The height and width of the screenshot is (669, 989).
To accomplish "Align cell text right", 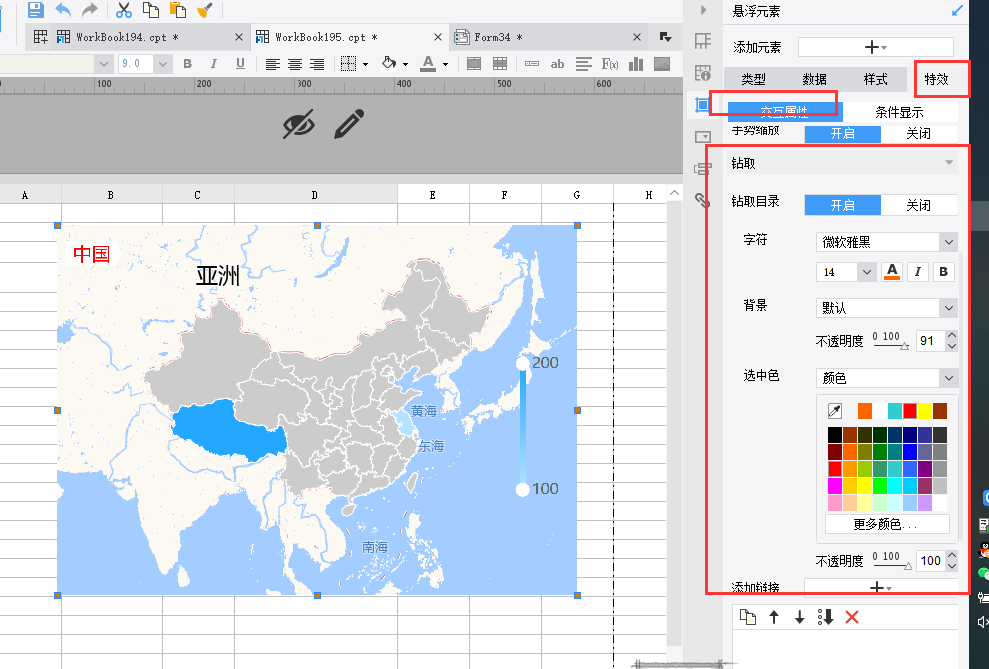I will pos(317,64).
